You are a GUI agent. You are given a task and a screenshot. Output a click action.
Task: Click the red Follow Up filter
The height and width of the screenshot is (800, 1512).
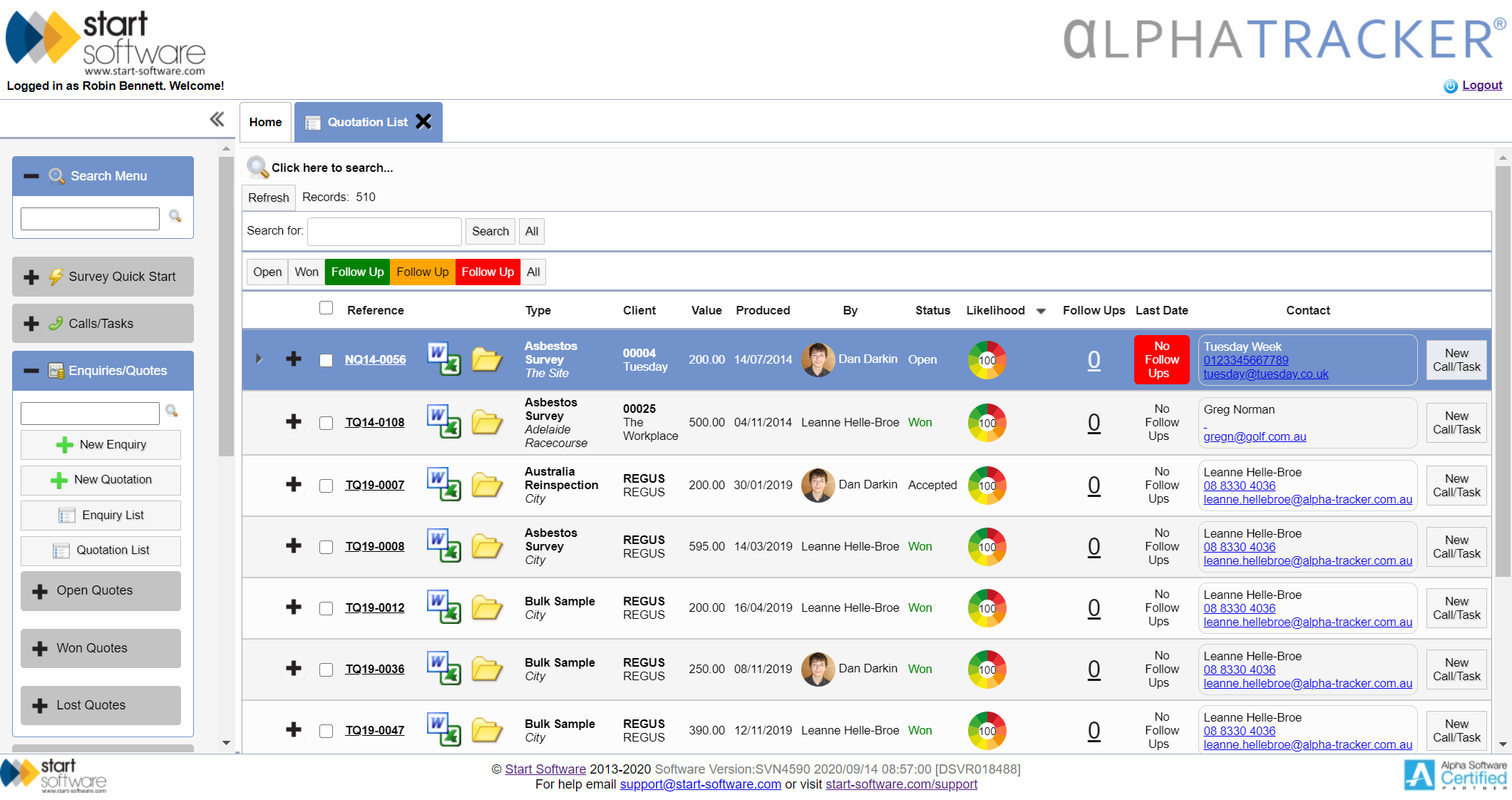[x=488, y=272]
